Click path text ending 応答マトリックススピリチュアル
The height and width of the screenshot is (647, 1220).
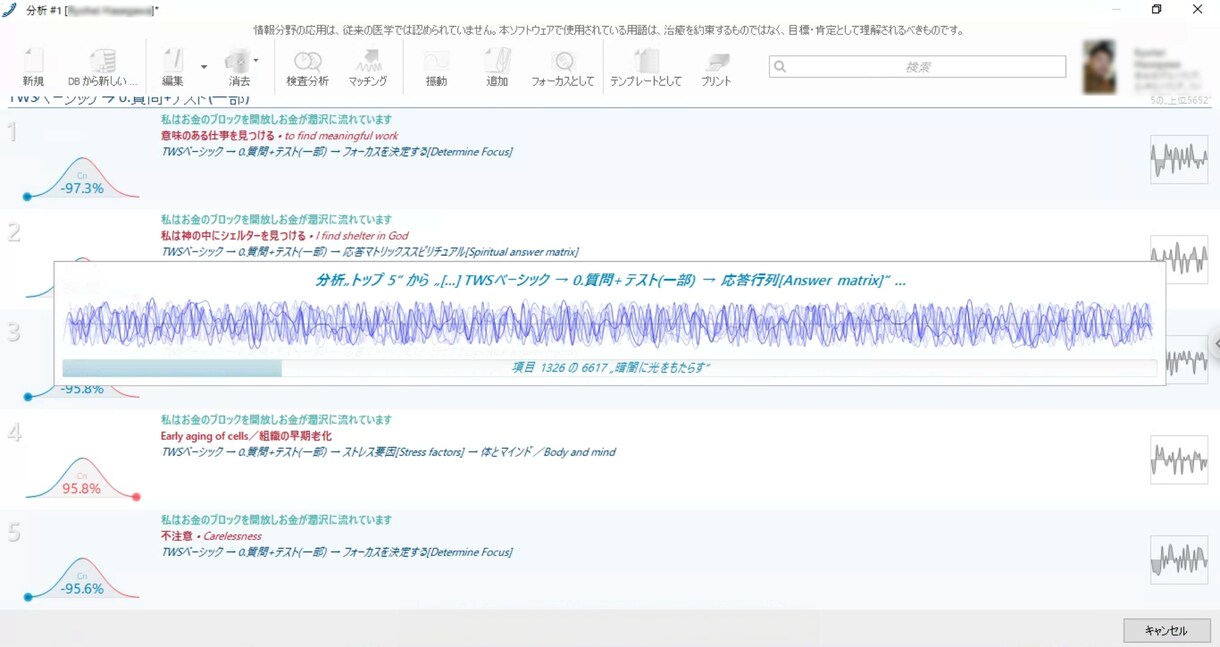[x=370, y=252]
